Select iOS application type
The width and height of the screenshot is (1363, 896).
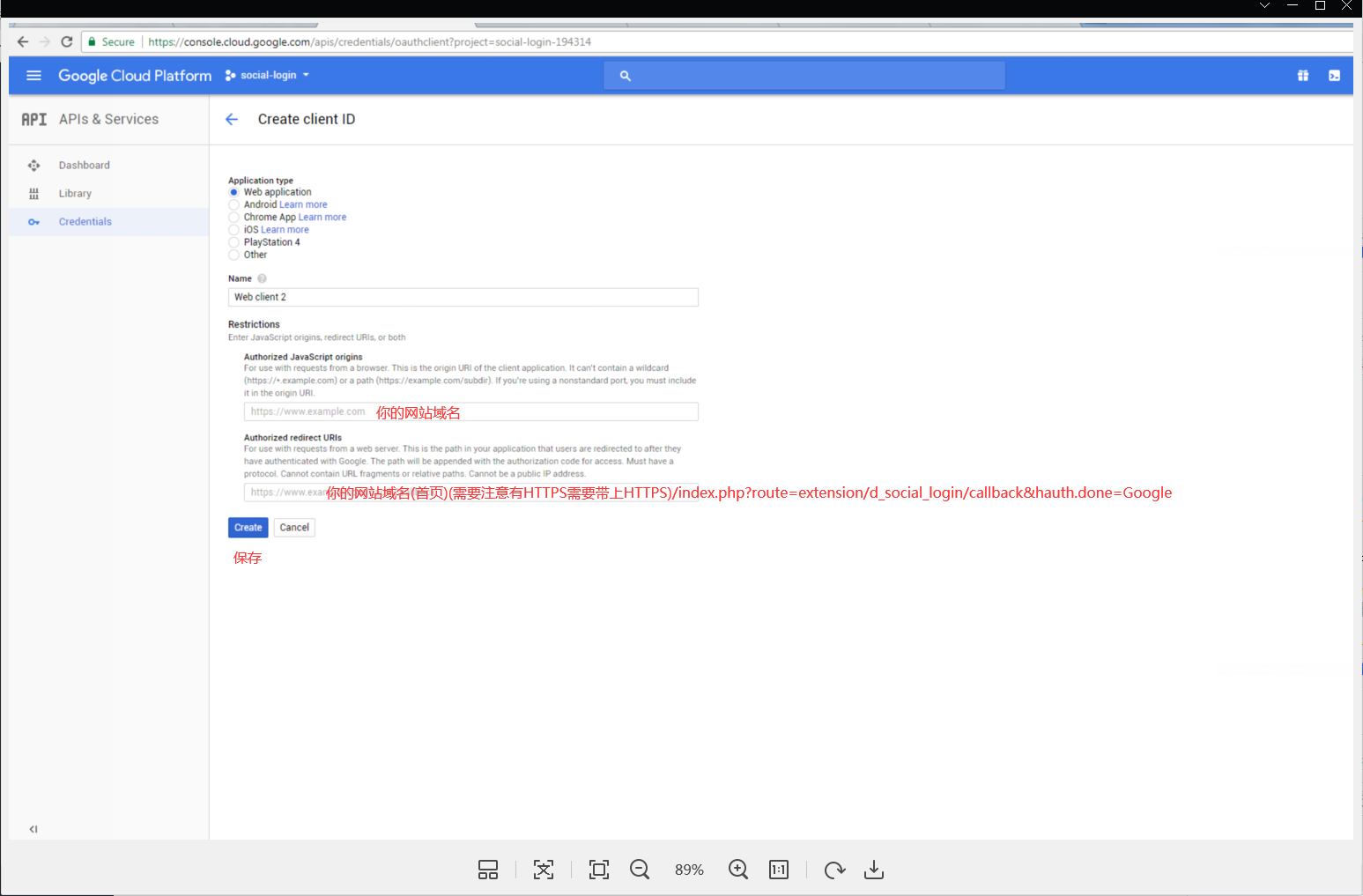pos(233,230)
